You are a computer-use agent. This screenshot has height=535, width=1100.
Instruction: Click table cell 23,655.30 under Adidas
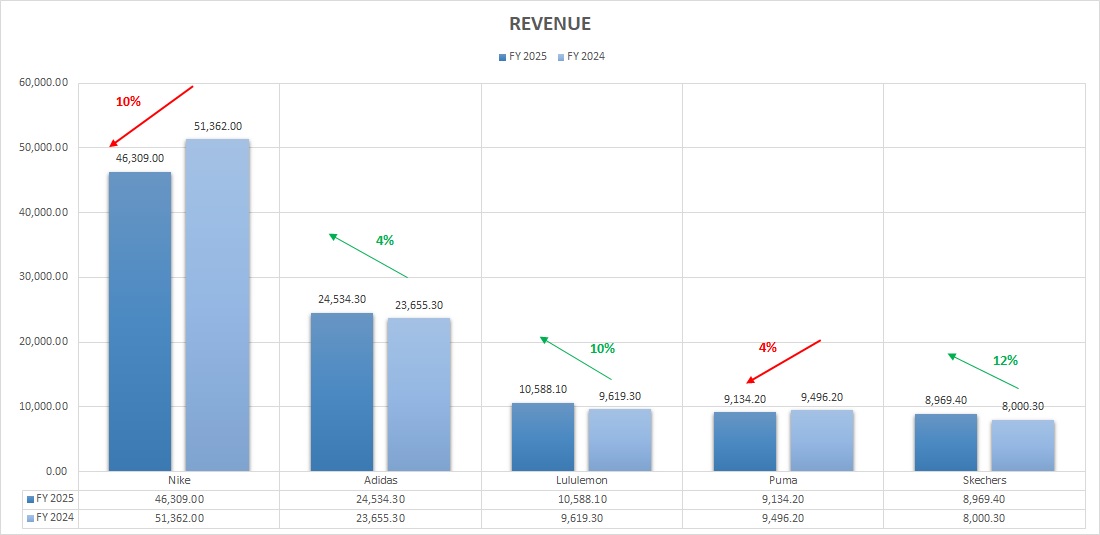click(x=380, y=519)
